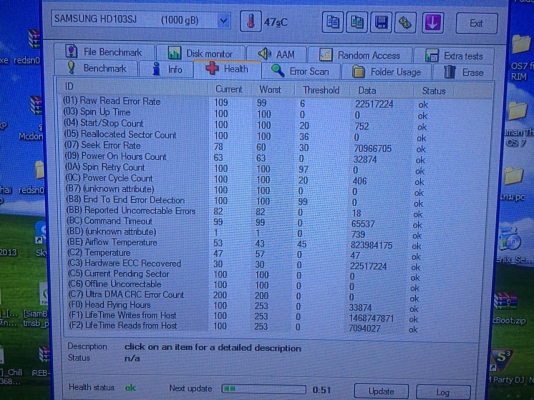Click the Next update progress bar
The width and height of the screenshot is (534, 400).
[264, 389]
